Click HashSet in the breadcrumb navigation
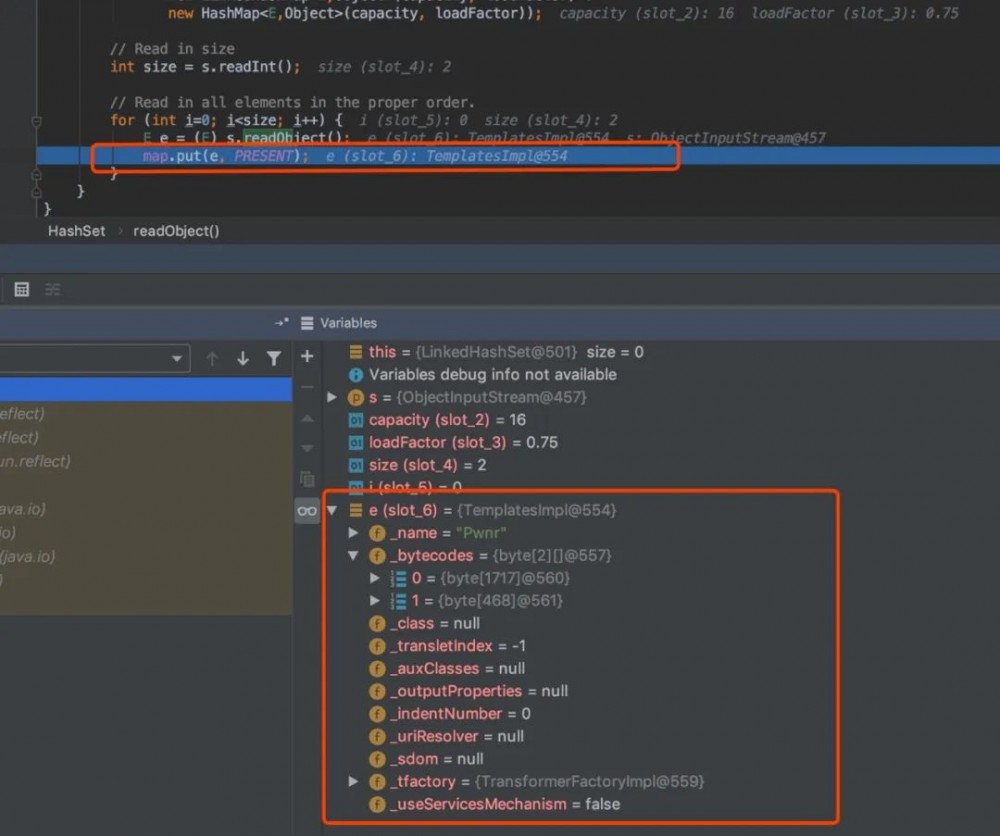The image size is (1000, 836). point(76,231)
